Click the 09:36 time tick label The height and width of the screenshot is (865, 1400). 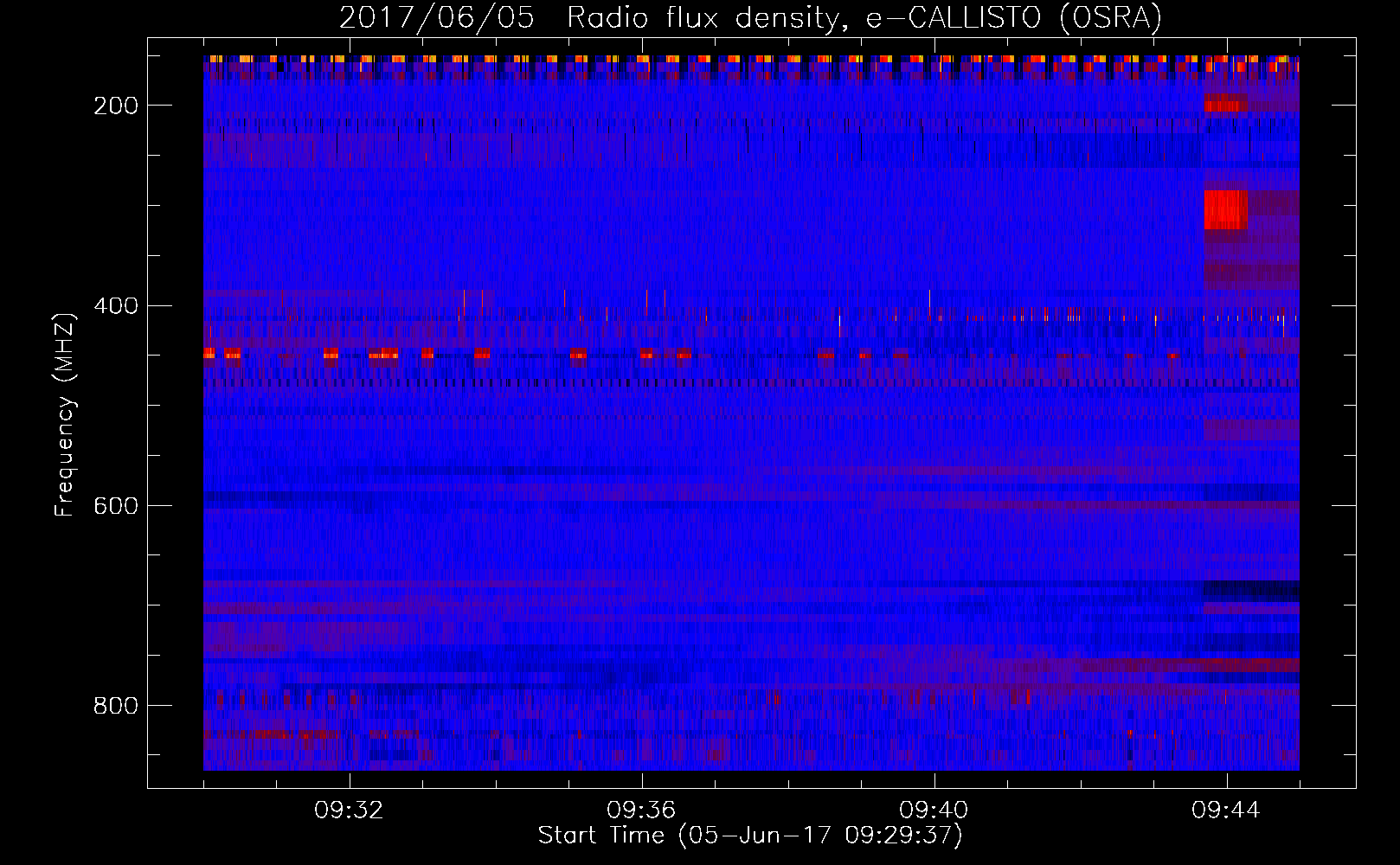(x=641, y=811)
